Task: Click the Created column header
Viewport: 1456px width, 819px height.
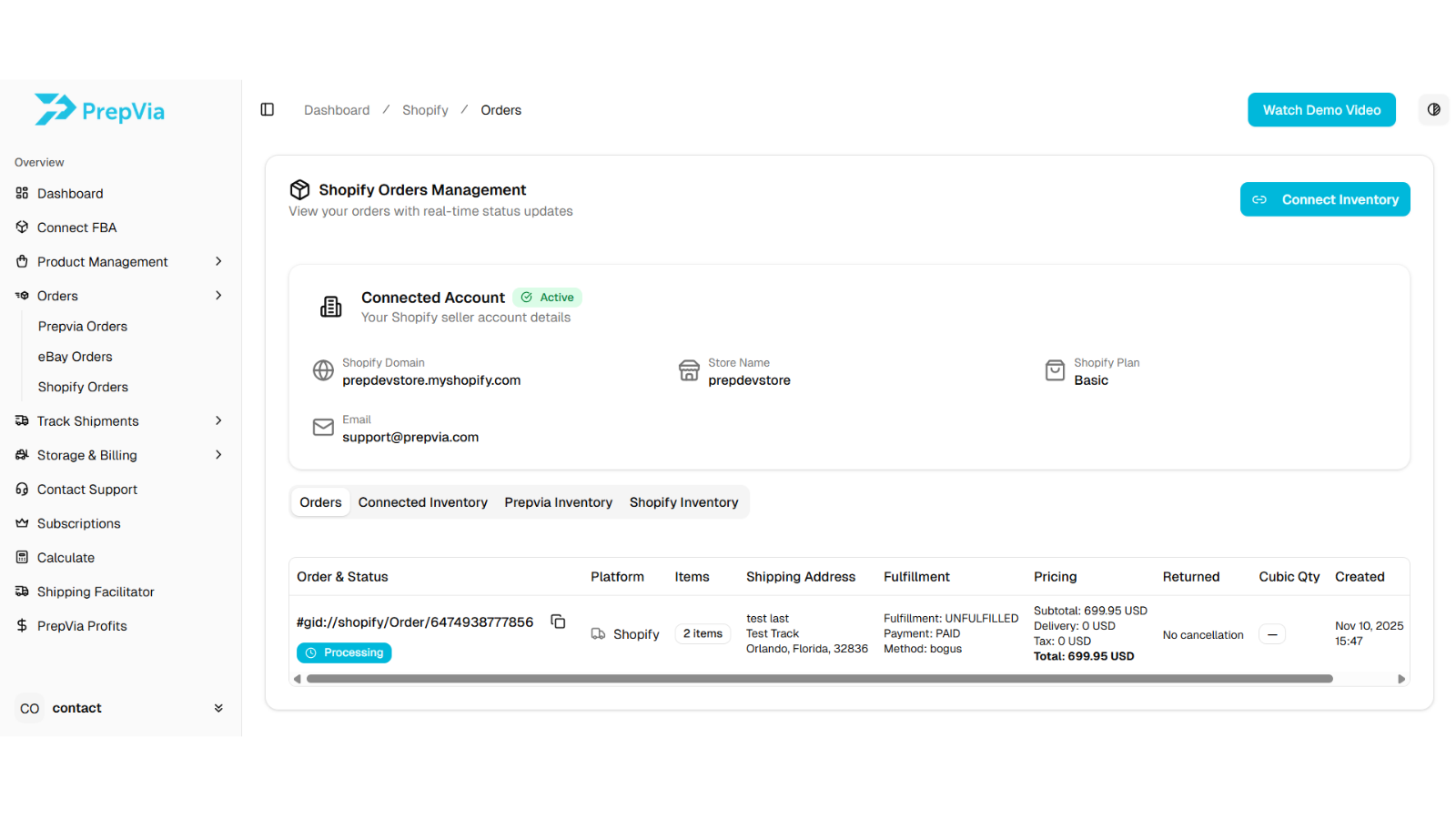Action: pos(1360,577)
